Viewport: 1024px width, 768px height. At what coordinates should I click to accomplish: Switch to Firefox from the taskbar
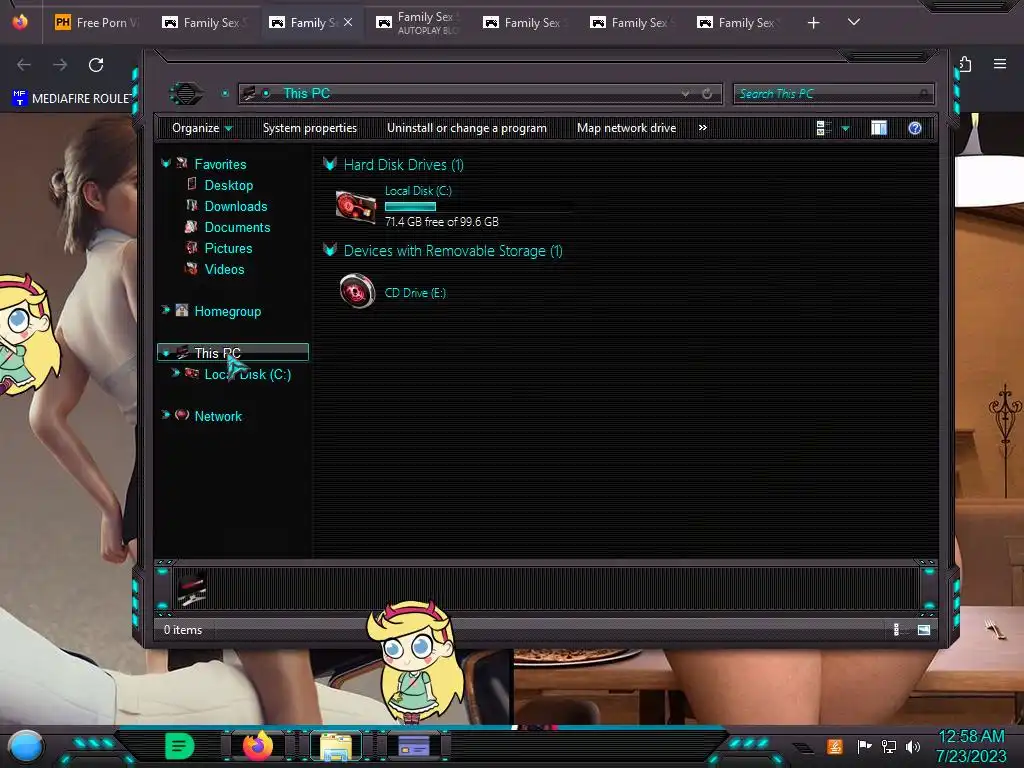tap(258, 746)
